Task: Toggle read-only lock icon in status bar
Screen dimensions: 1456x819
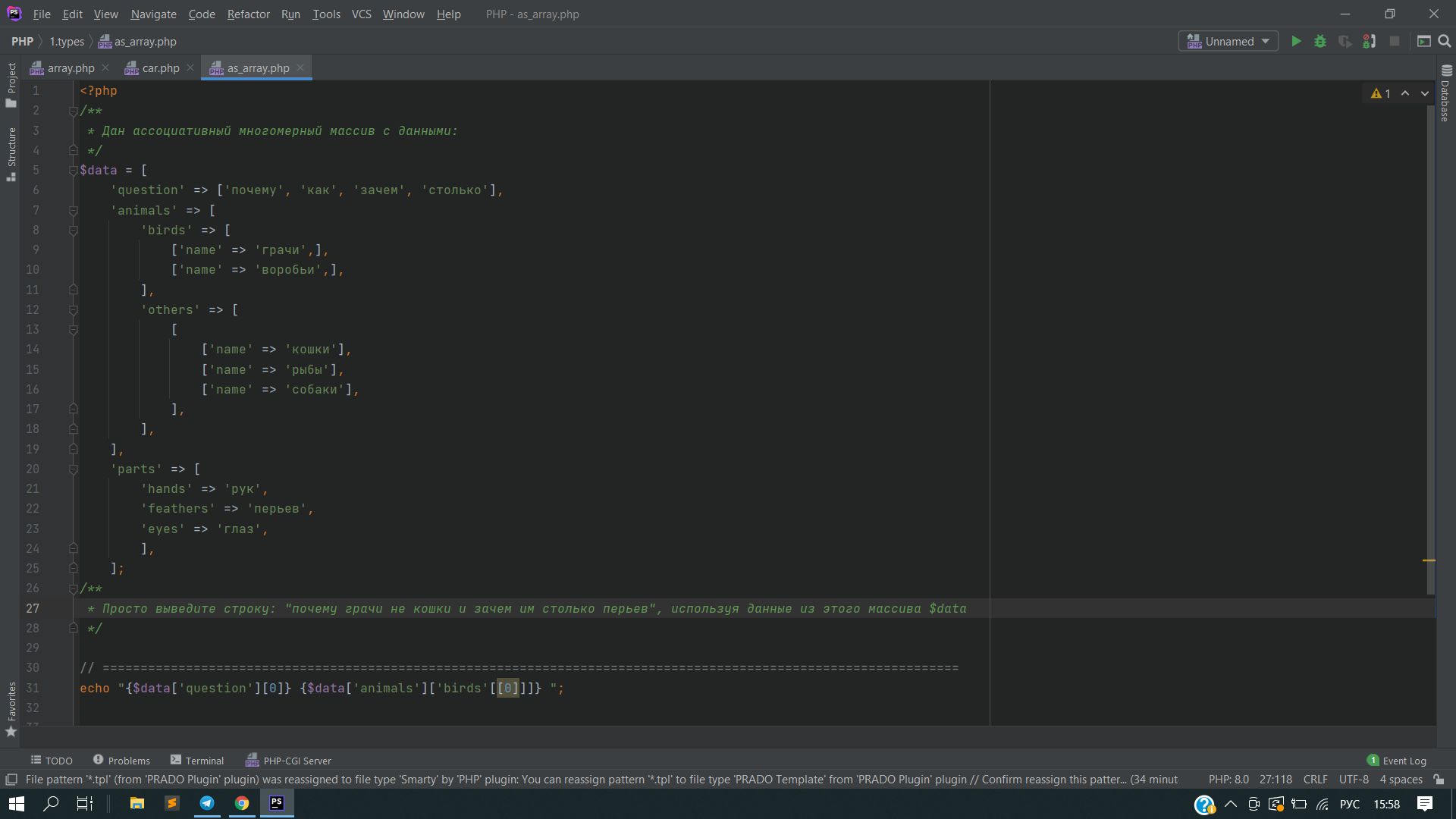Action: (1439, 780)
